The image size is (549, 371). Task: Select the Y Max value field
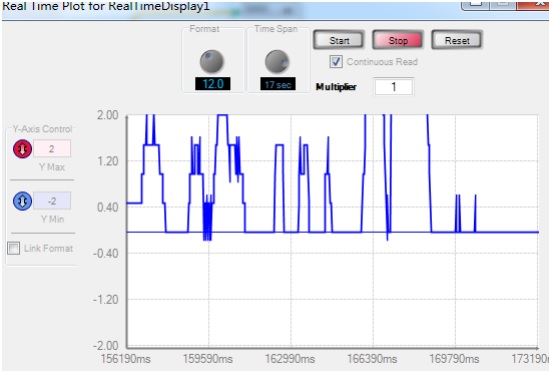coord(52,149)
